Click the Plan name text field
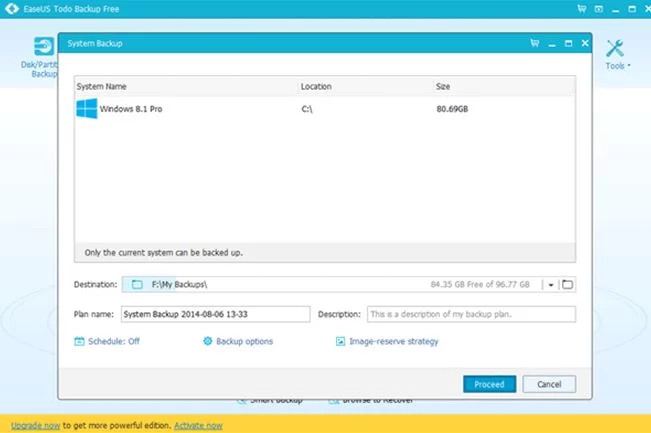Image resolution: width=651 pixels, height=433 pixels. 215,314
